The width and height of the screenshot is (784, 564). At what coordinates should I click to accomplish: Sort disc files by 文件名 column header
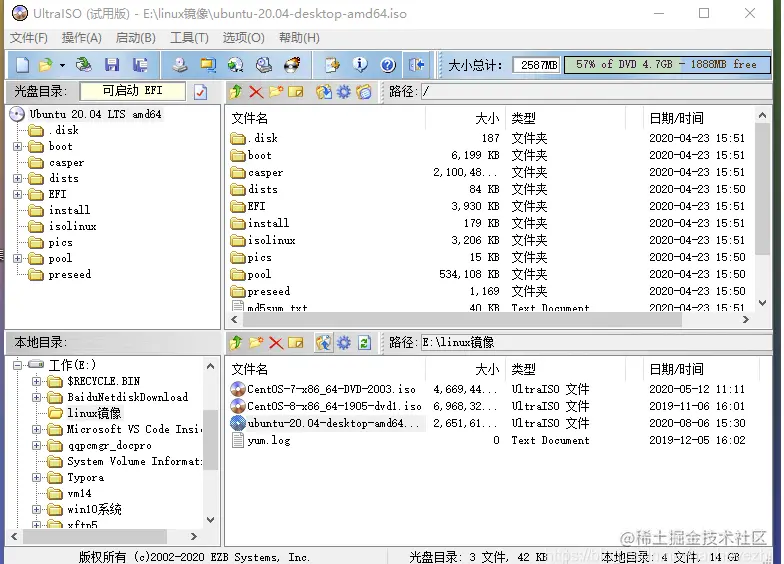click(326, 118)
